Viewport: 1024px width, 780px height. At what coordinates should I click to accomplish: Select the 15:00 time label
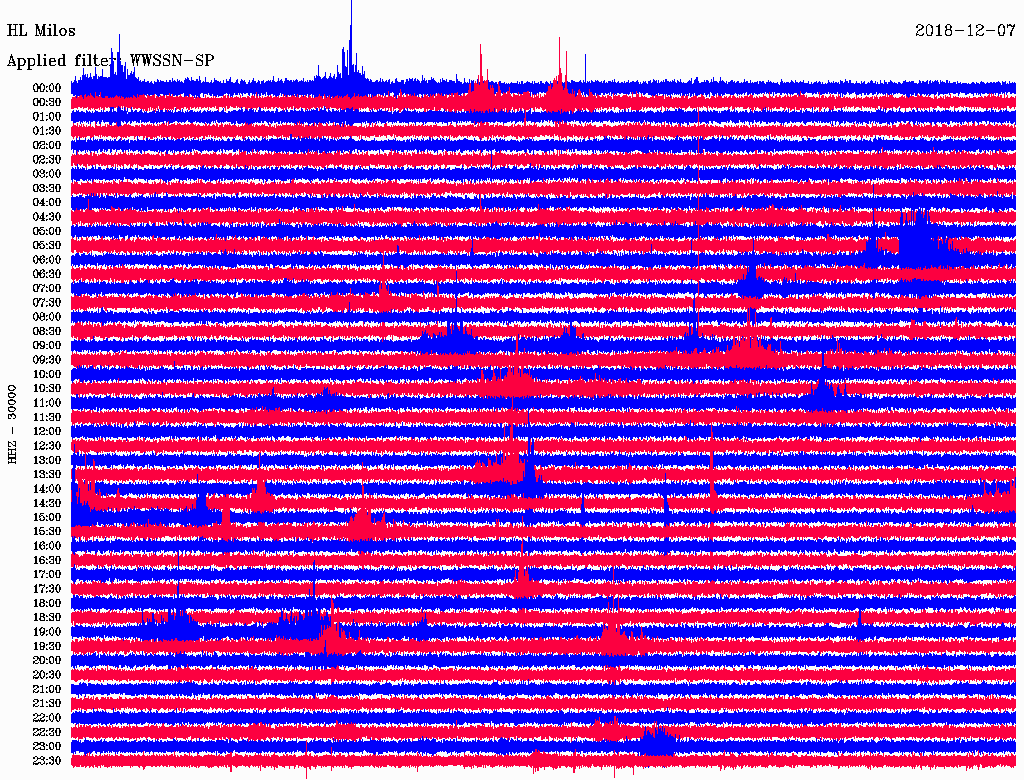47,517
